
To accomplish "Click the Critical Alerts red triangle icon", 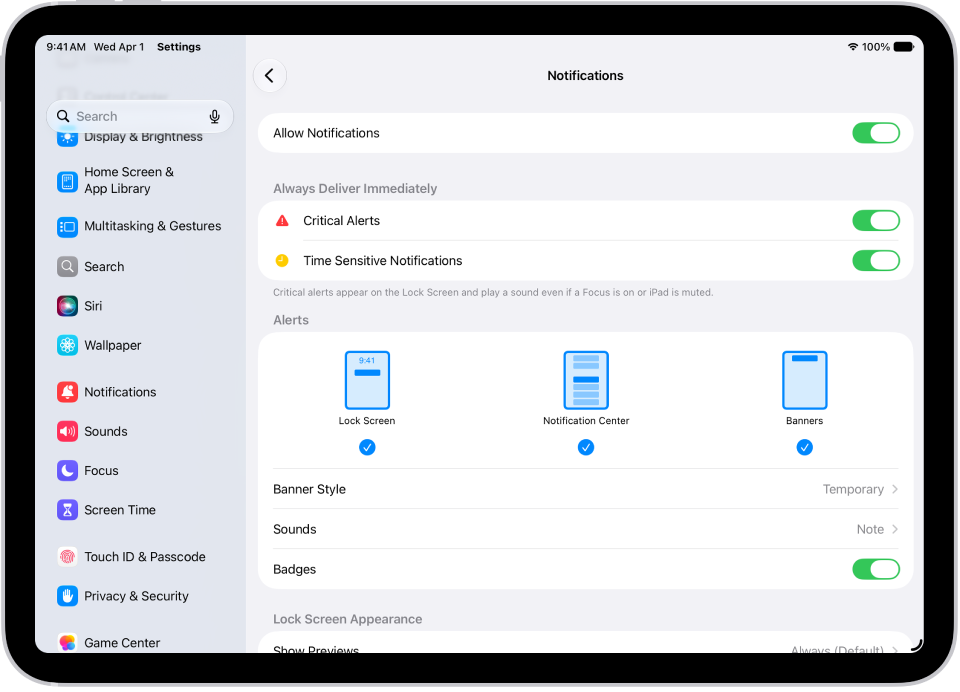I will (282, 220).
